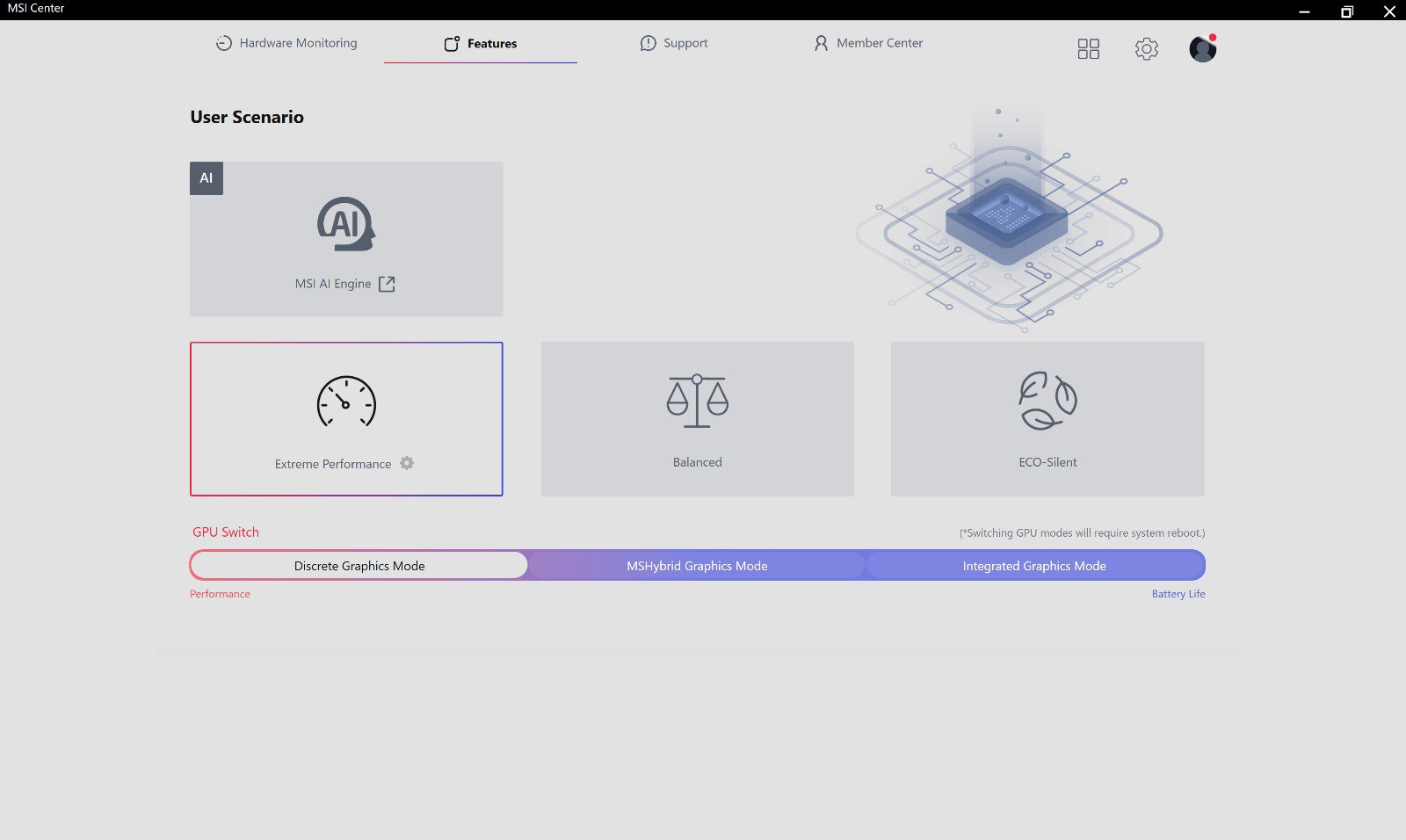1406x840 pixels.
Task: Click the Support chat bubble icon
Action: (x=649, y=43)
